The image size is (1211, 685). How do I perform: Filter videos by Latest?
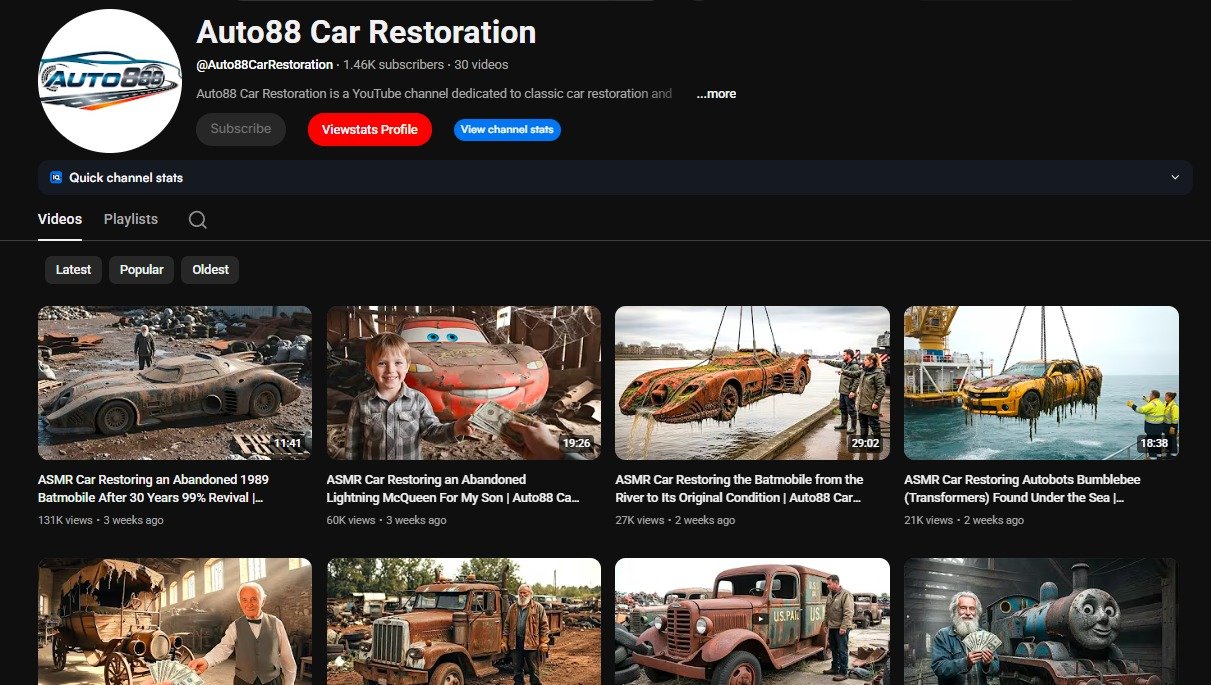(73, 270)
